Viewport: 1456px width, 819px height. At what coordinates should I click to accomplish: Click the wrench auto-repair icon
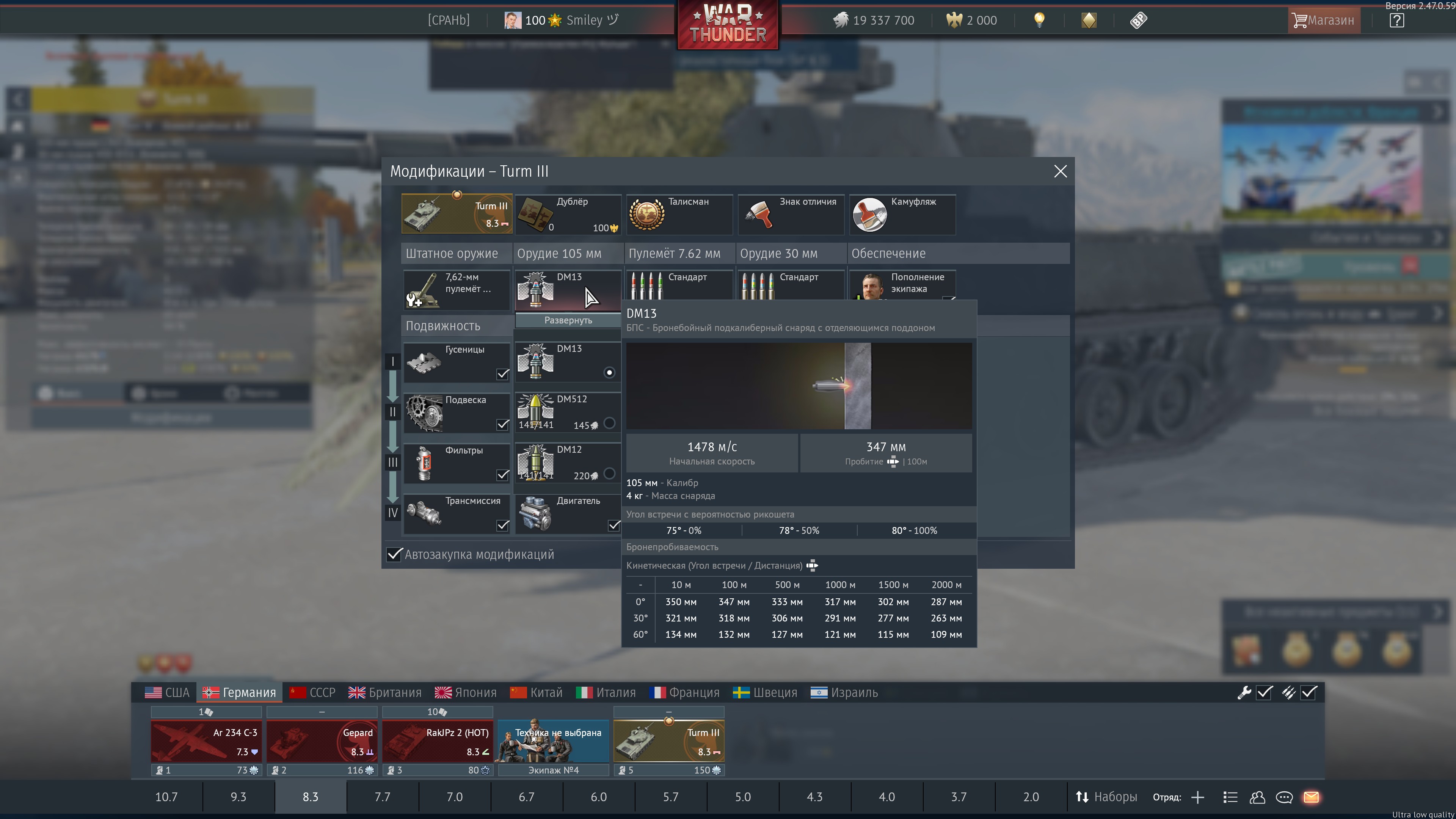pos(1244,692)
